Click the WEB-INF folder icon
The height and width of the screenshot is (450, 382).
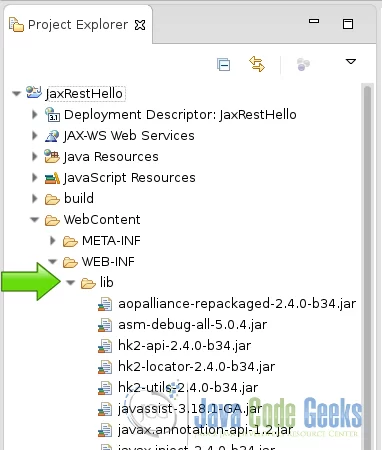tap(70, 262)
